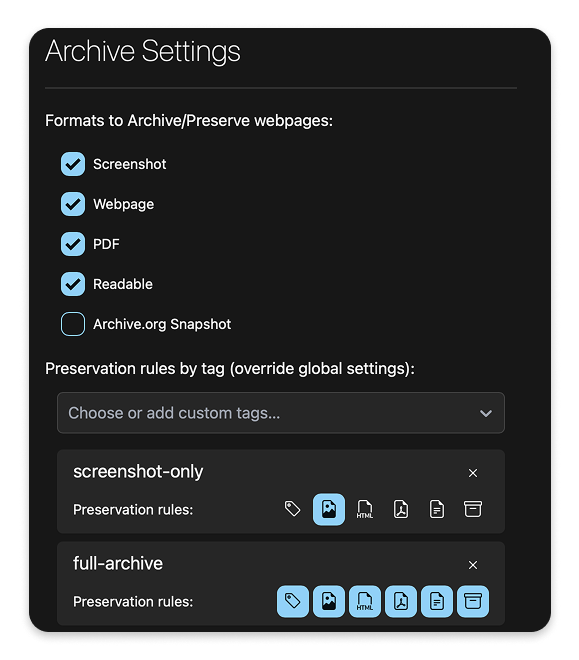Toggle screenshot image icon for screenshot-only
This screenshot has height=660, width=579.
pos(329,509)
